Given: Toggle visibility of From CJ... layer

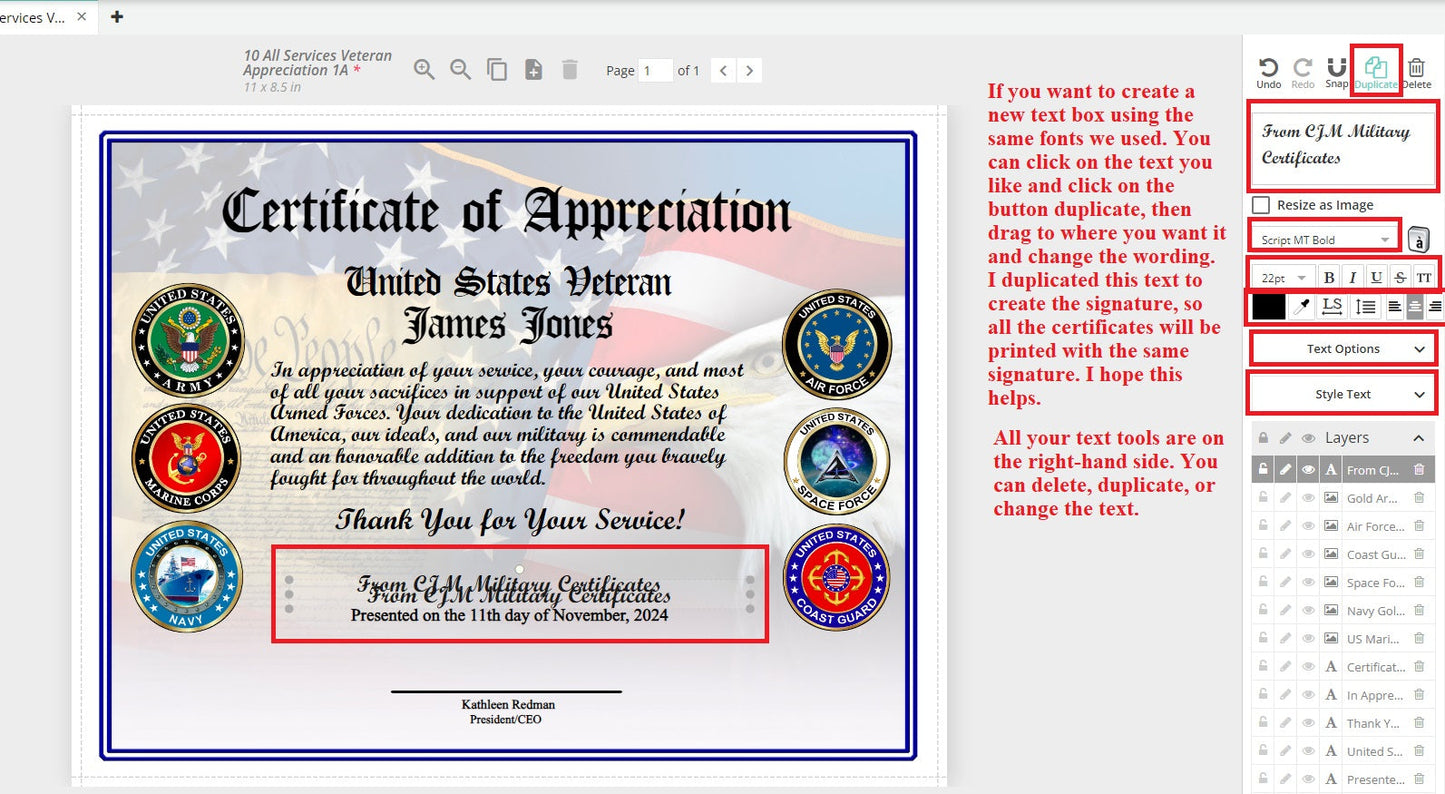Looking at the screenshot, I should [x=1308, y=470].
